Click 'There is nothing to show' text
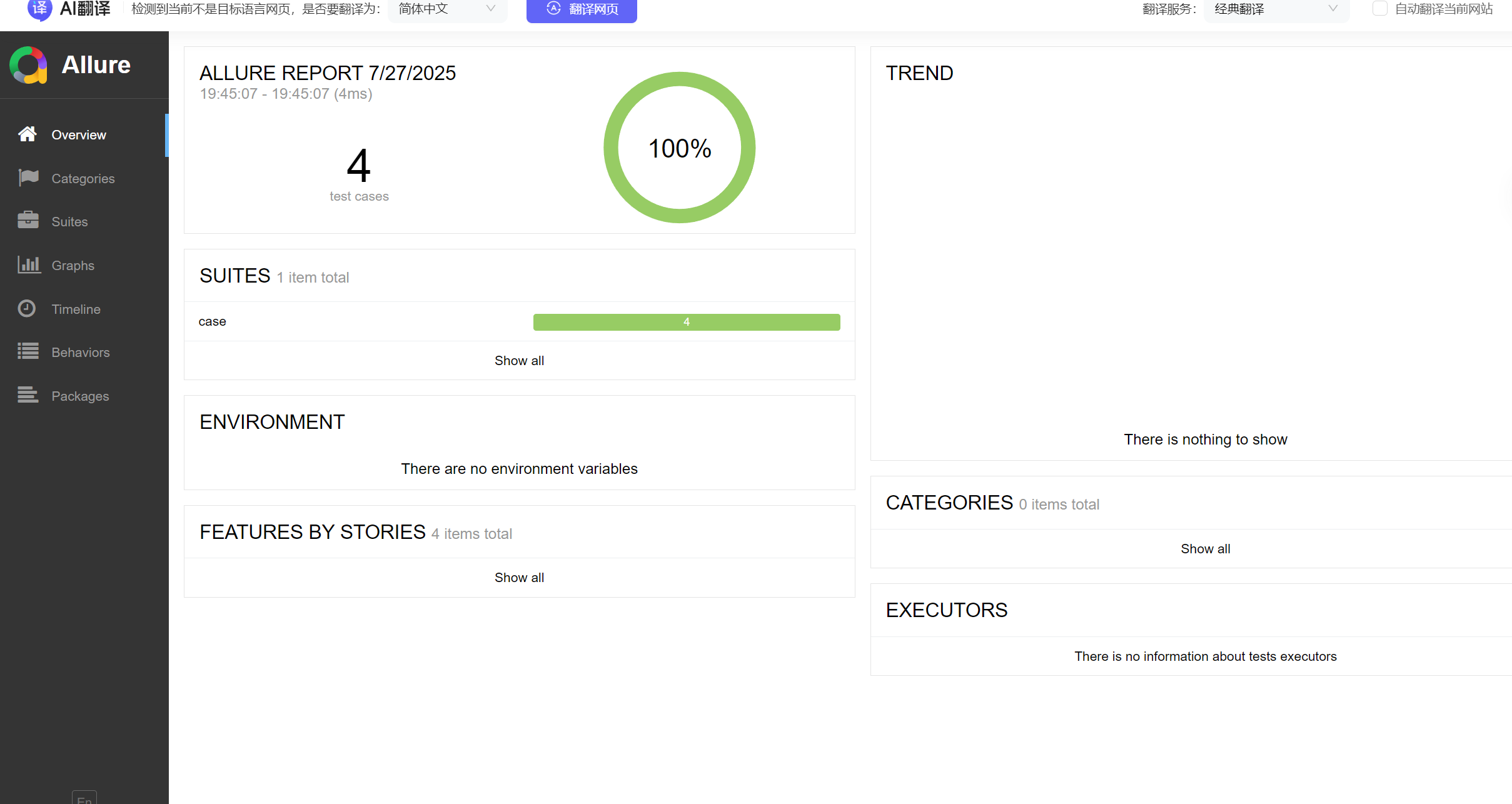The width and height of the screenshot is (1512, 804). [1206, 440]
